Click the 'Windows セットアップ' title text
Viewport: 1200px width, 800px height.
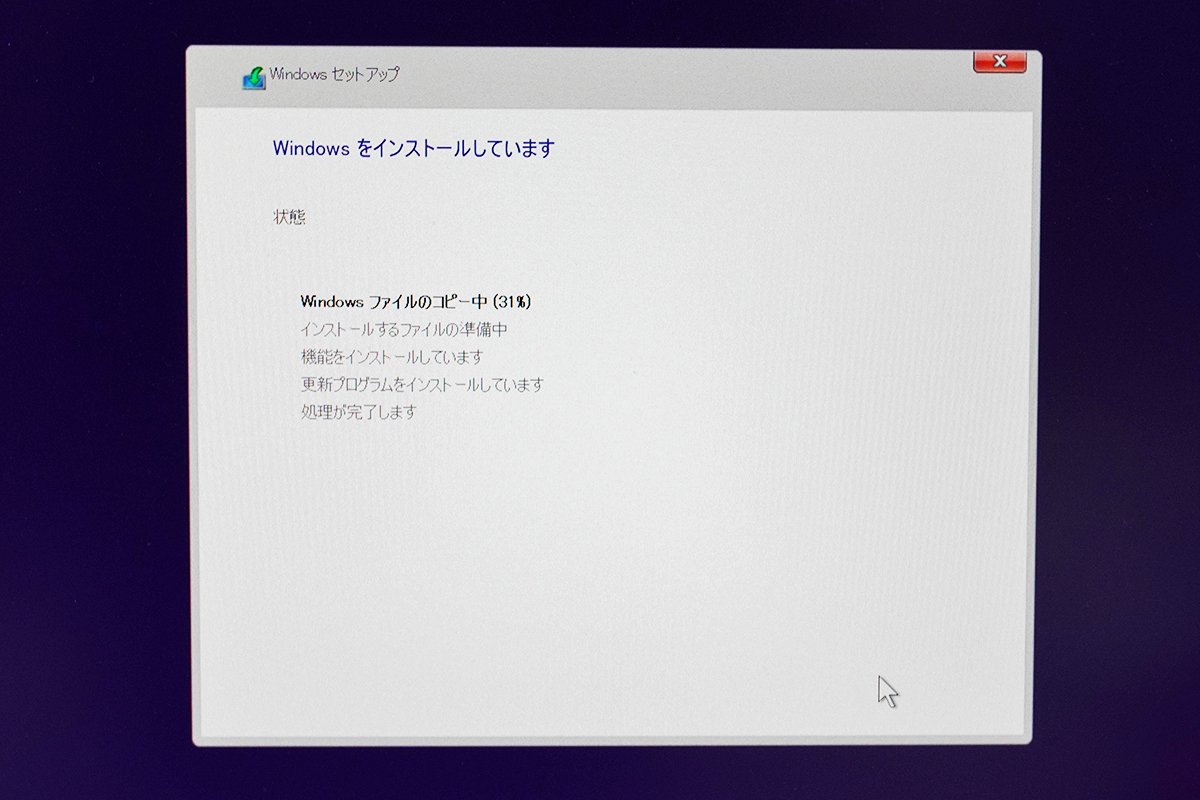(x=334, y=75)
